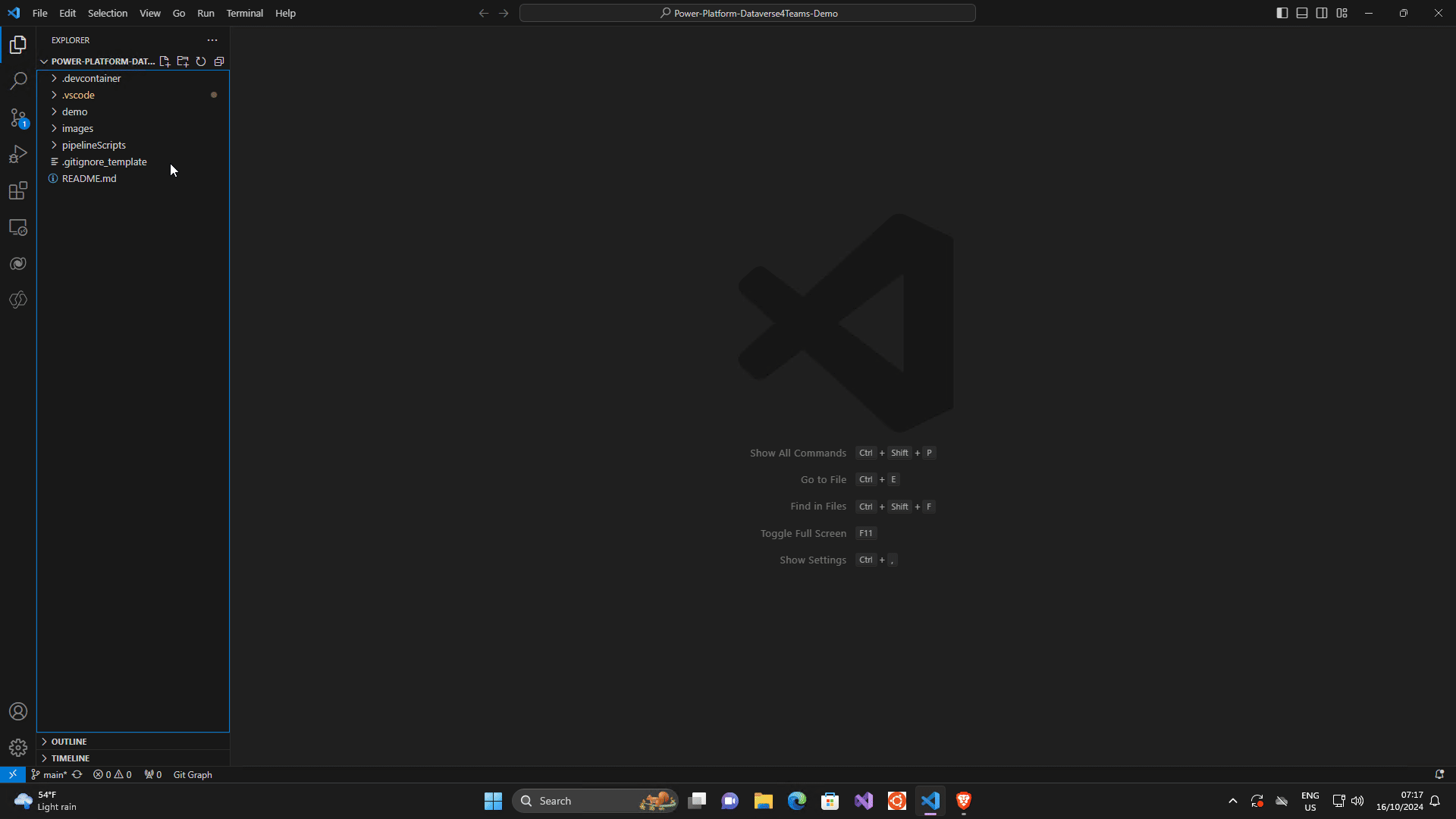Open the Remote Explorer view
This screenshot has height=819, width=1456.
pos(18,227)
